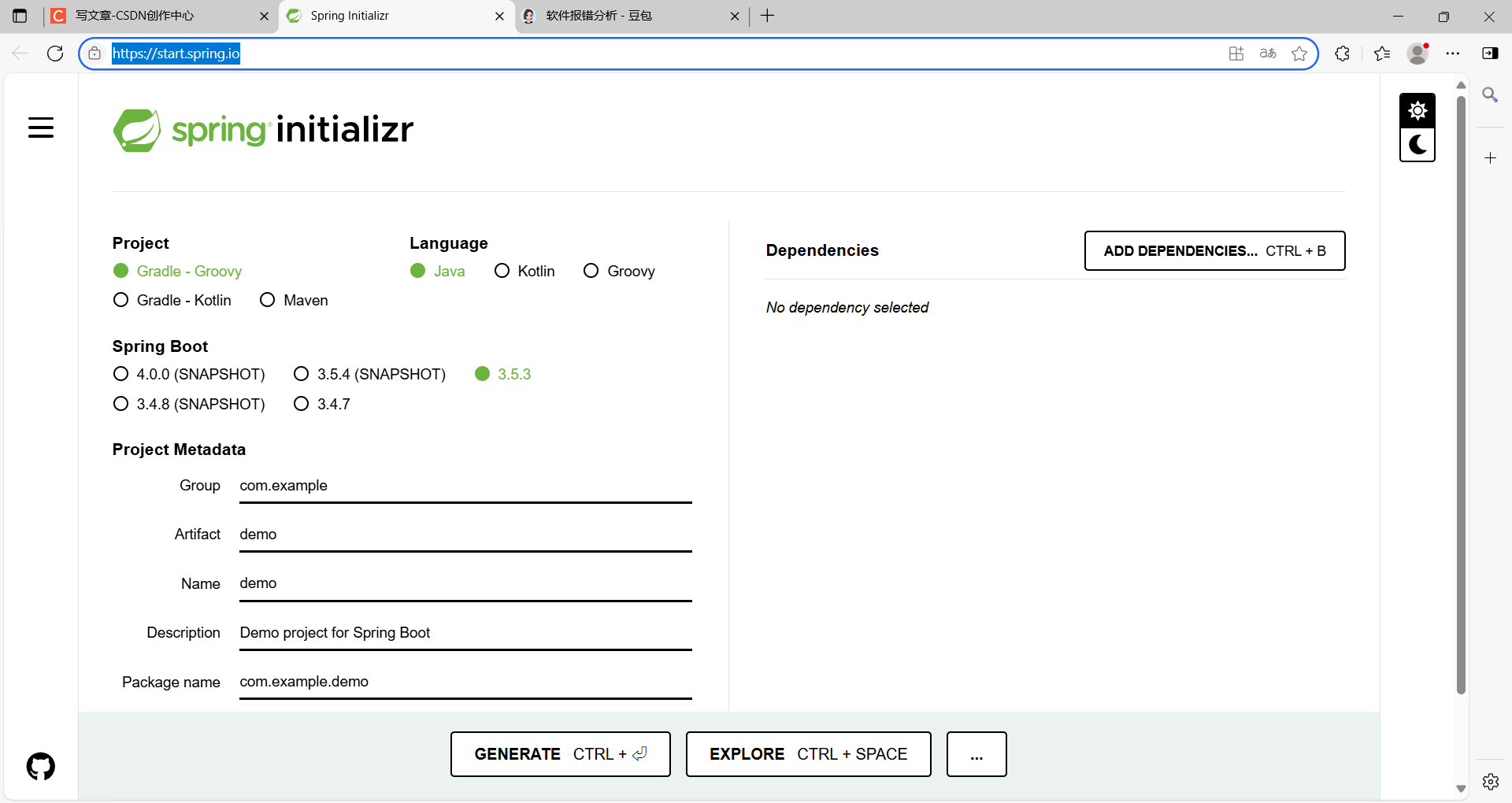Viewport: 1512px width, 803px height.
Task: Close the Spring Initializr tab
Action: 499,16
